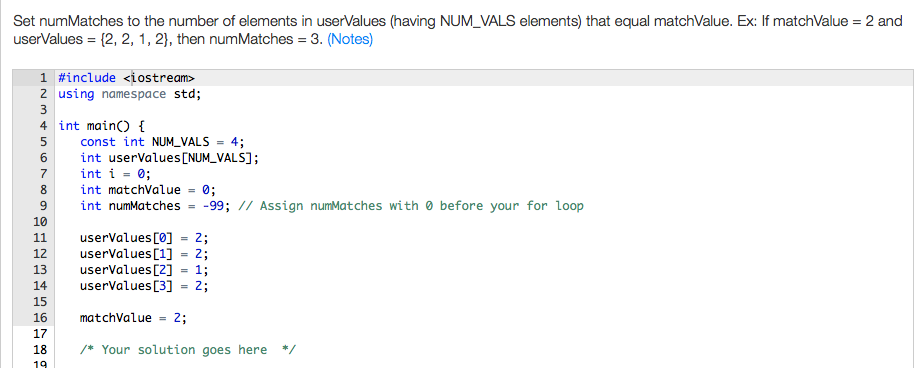Click the userValues[0] = 2 line
915x368 pixels.
144,238
